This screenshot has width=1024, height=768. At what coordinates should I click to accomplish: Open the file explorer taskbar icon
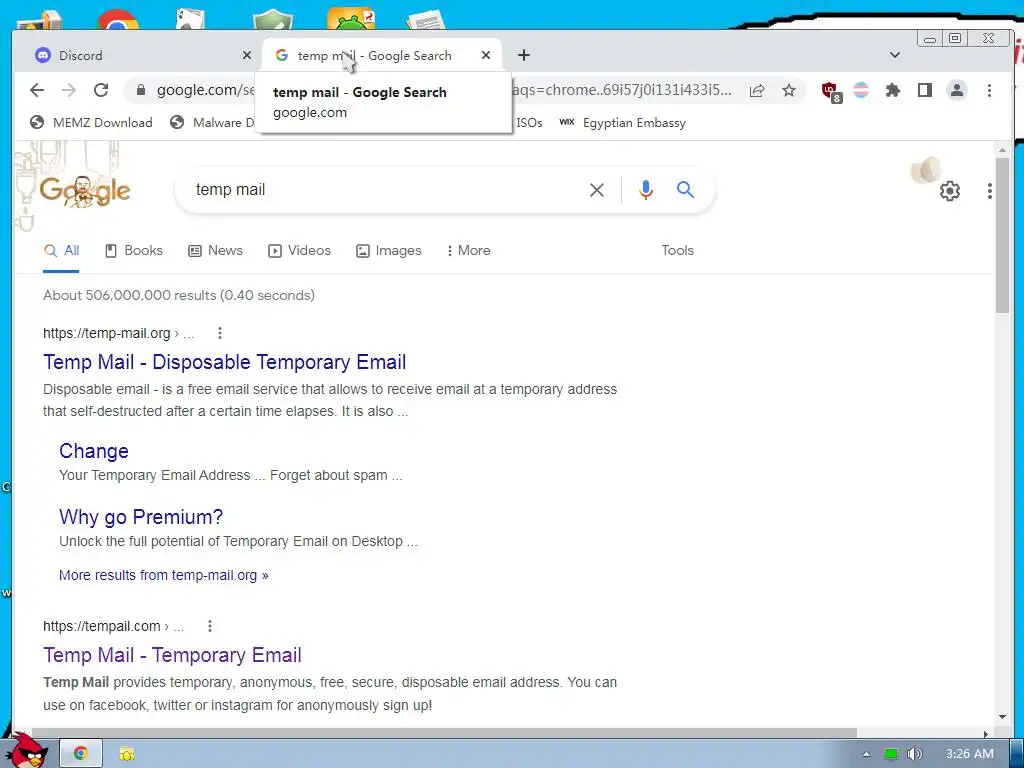(127, 754)
